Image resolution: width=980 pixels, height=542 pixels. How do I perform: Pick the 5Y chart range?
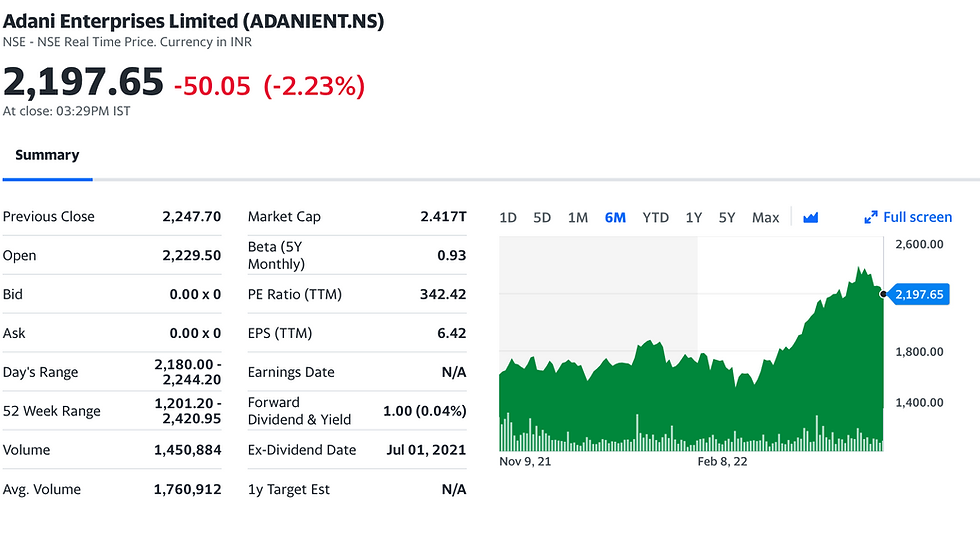727,217
